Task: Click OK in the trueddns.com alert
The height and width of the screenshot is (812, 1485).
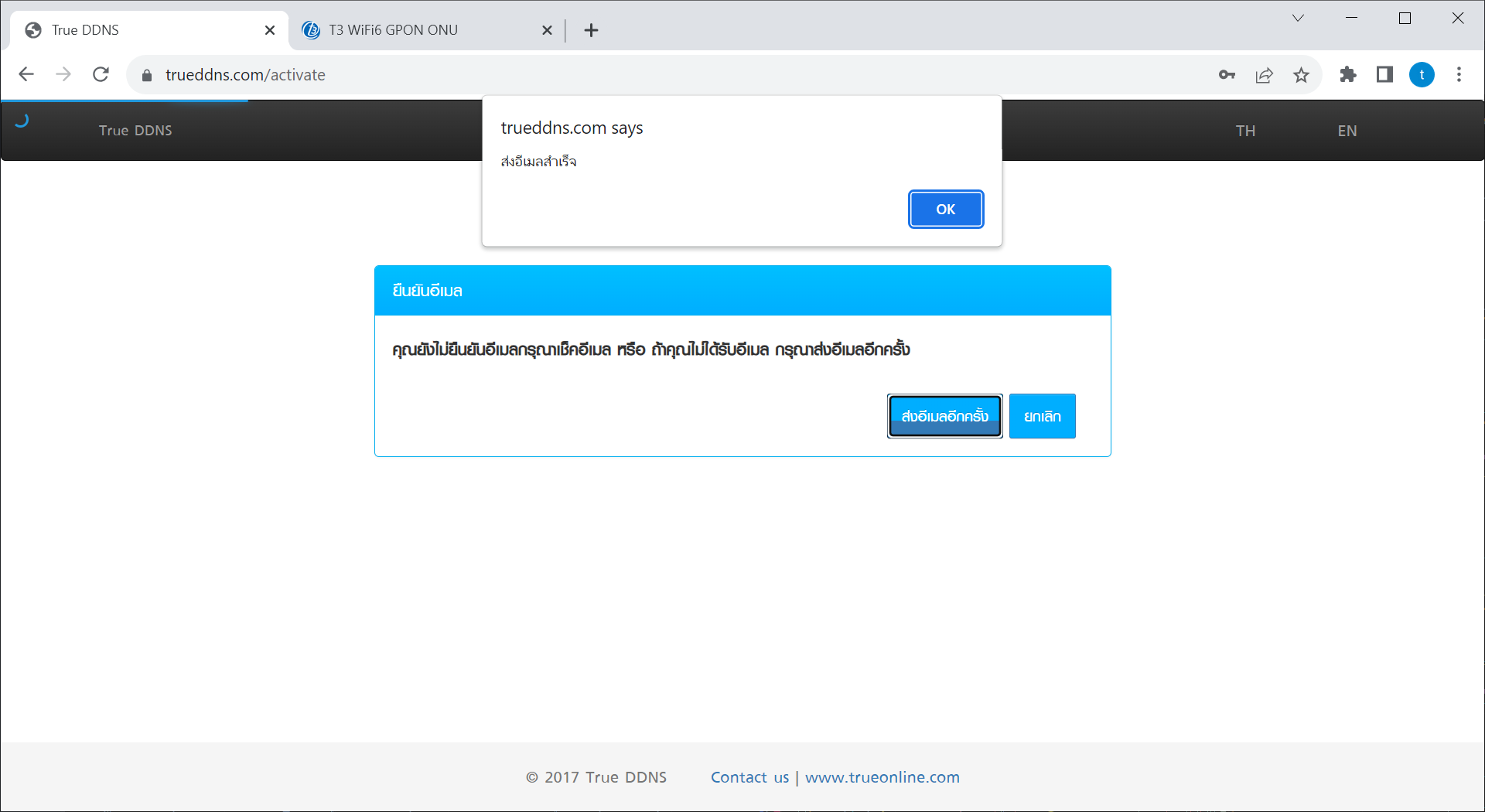Action: point(945,209)
